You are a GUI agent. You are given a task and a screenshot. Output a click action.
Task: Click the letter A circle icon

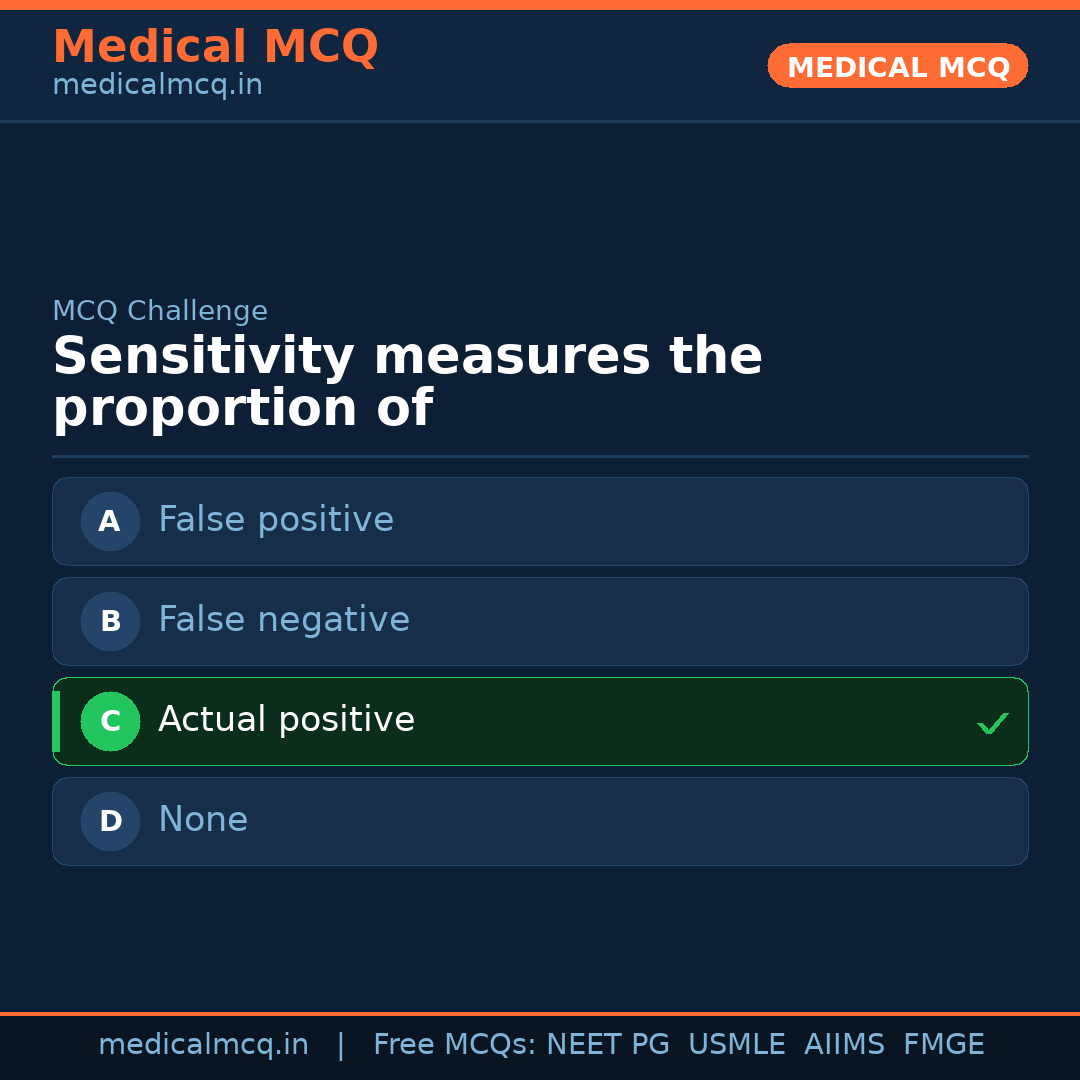[x=110, y=521]
